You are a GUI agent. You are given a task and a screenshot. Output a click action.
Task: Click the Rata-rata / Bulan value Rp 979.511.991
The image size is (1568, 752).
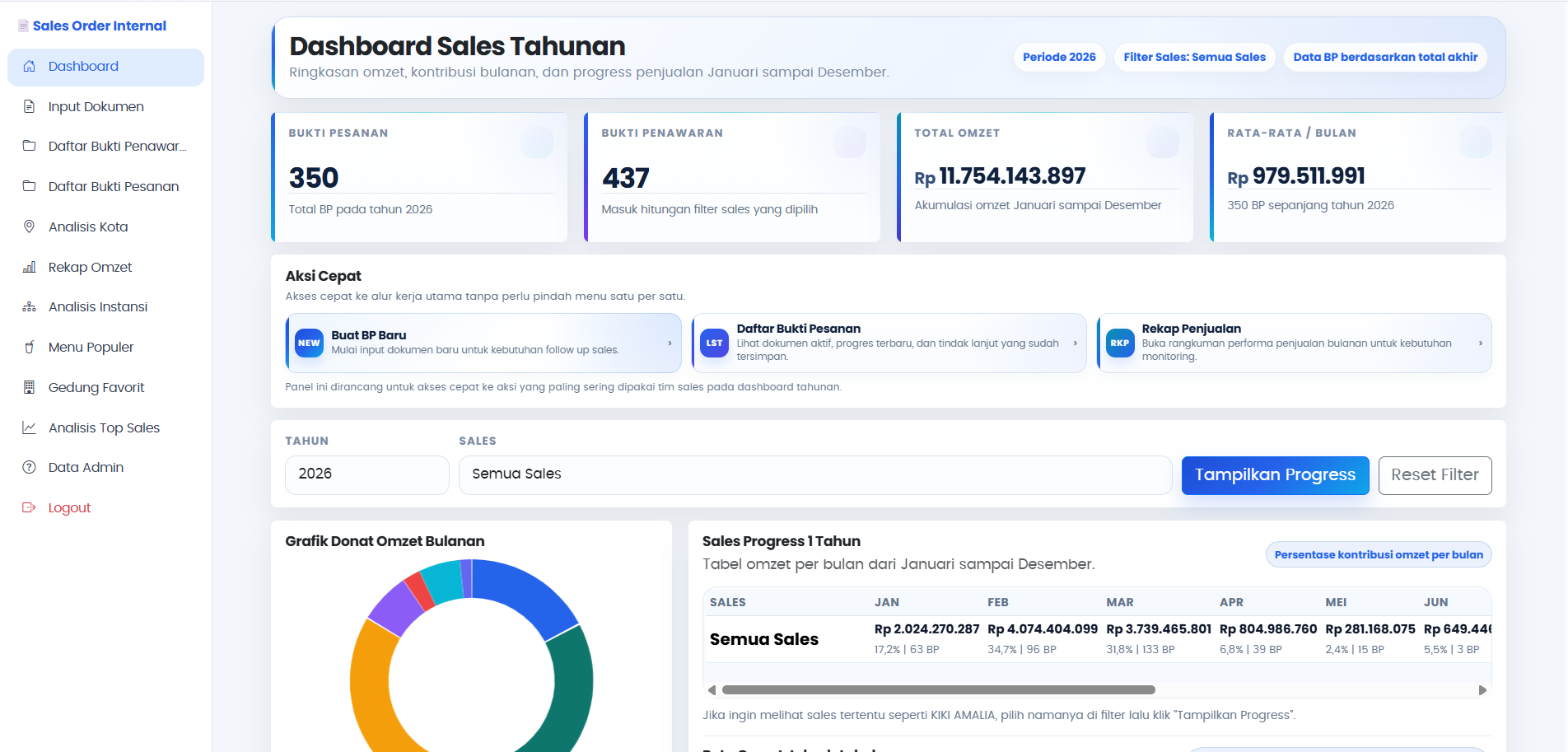click(x=1296, y=176)
